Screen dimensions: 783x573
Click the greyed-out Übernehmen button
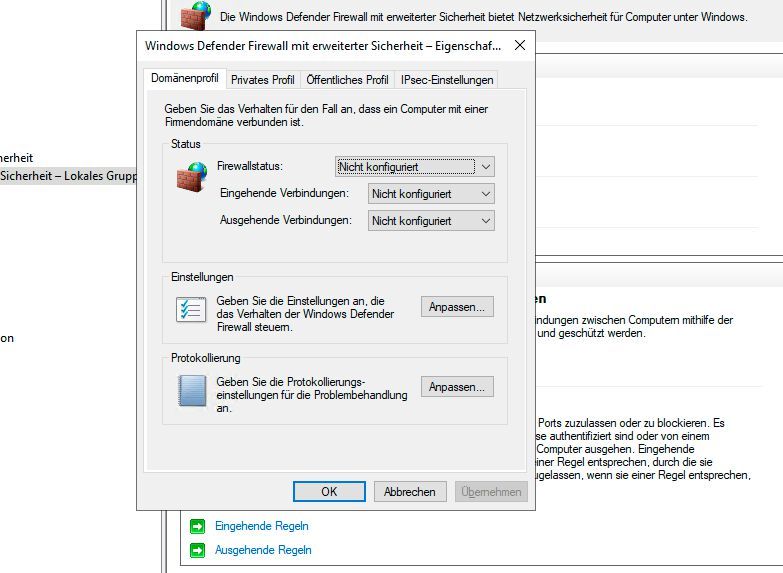tap(491, 492)
